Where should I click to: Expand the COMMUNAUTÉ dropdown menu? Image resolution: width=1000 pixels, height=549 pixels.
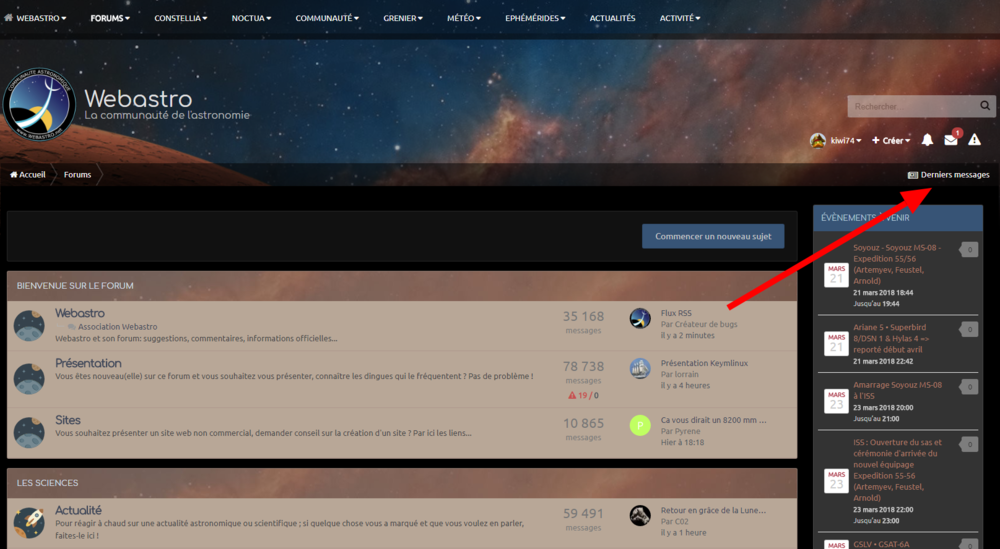point(327,18)
